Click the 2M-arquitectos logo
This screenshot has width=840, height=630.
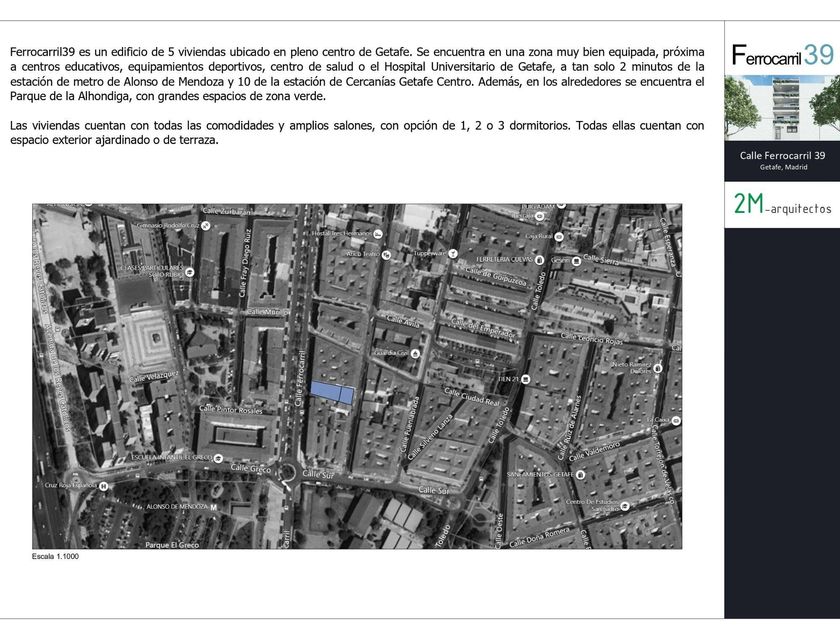click(782, 204)
